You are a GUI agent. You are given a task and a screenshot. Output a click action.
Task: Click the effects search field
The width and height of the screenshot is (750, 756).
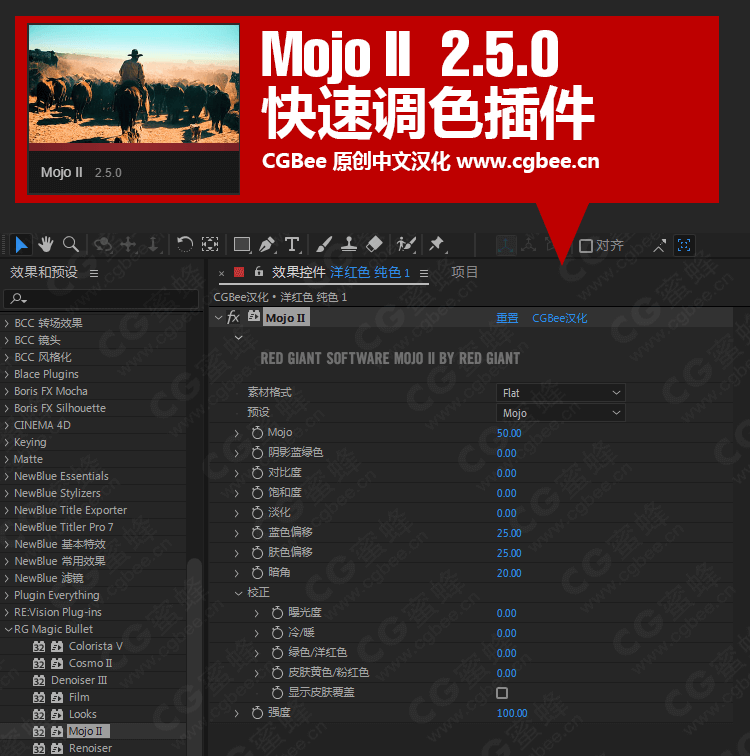pos(101,298)
